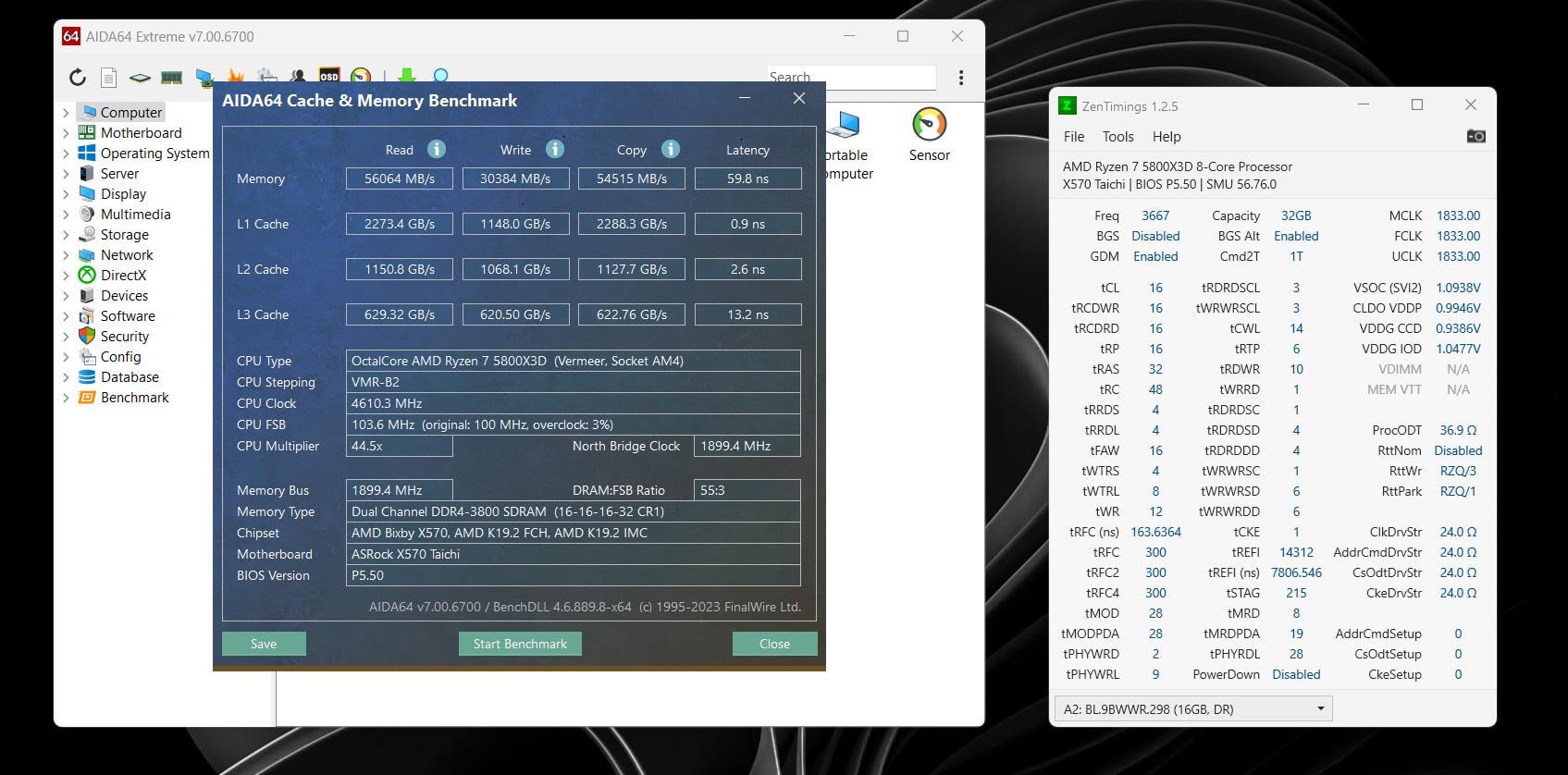Select Multimedia in the AIDA64 tree
Image resolution: width=1568 pixels, height=775 pixels.
(135, 215)
